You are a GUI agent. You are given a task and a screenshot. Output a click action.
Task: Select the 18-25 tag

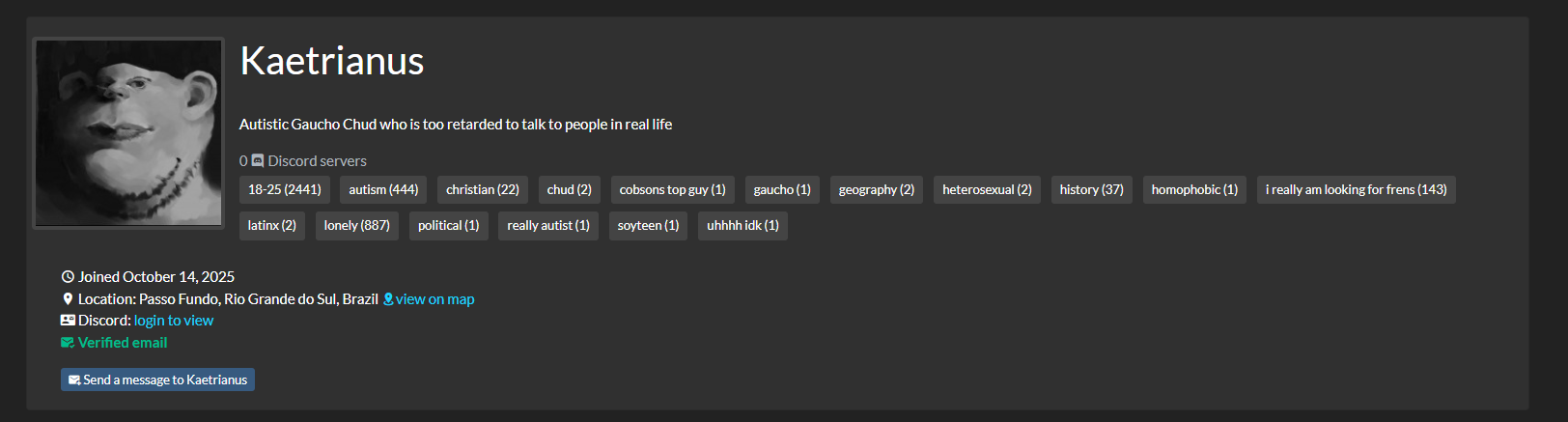[285, 190]
